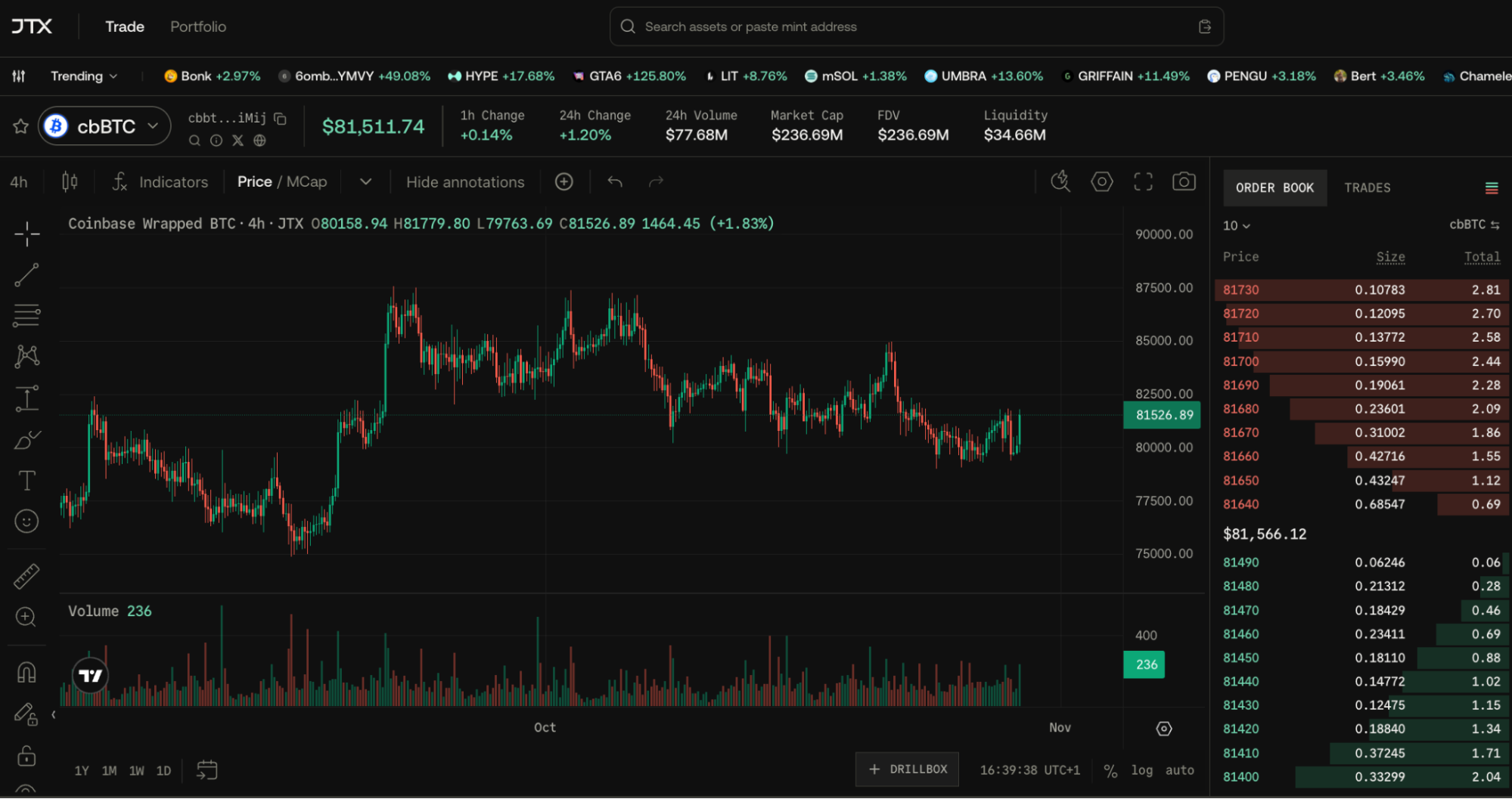Click the 81730 ask price row
This screenshot has height=799, width=1512.
(x=1361, y=290)
